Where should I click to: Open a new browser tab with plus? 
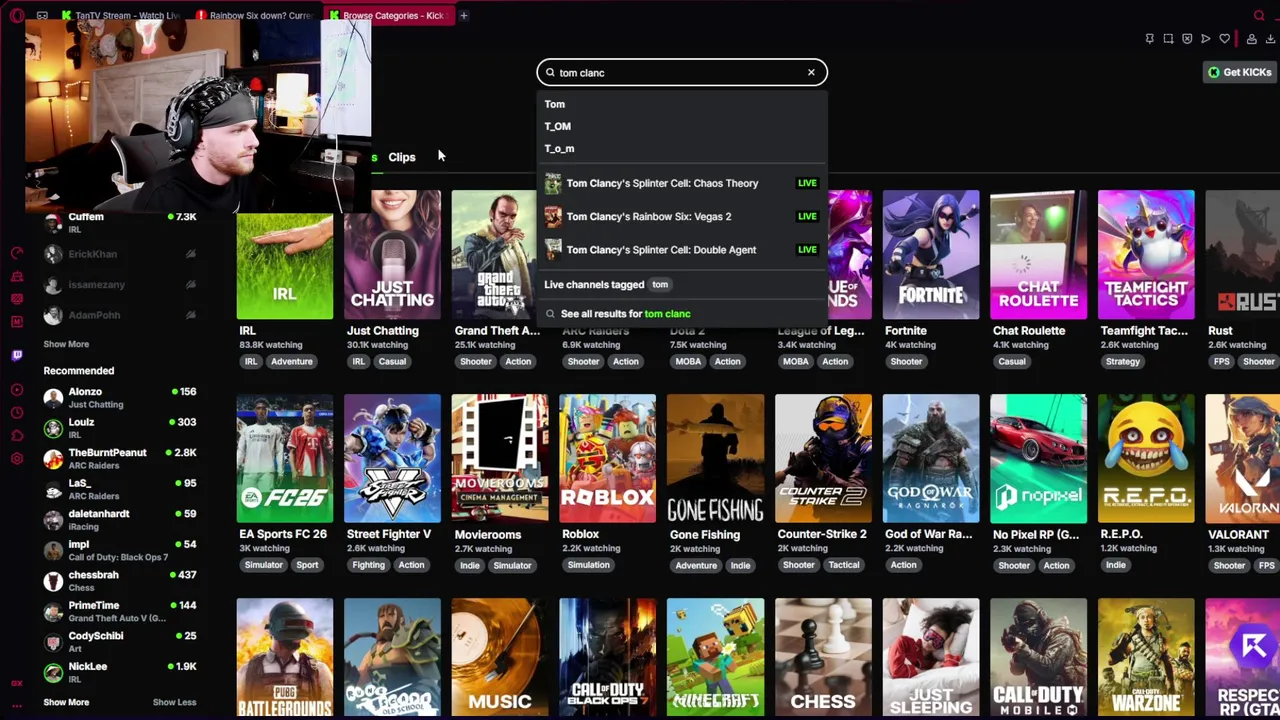click(x=463, y=15)
